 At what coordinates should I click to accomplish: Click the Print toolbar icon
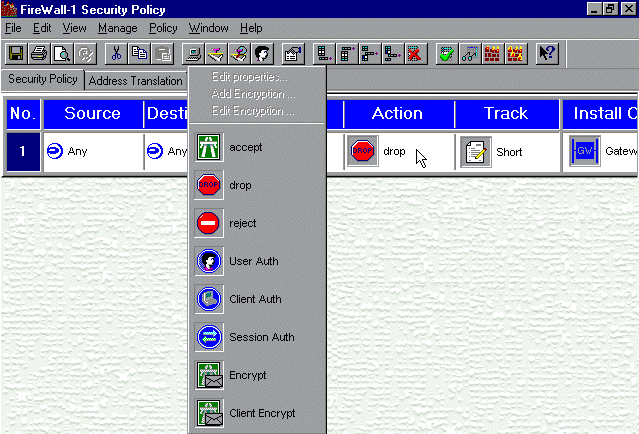pyautogui.click(x=39, y=53)
